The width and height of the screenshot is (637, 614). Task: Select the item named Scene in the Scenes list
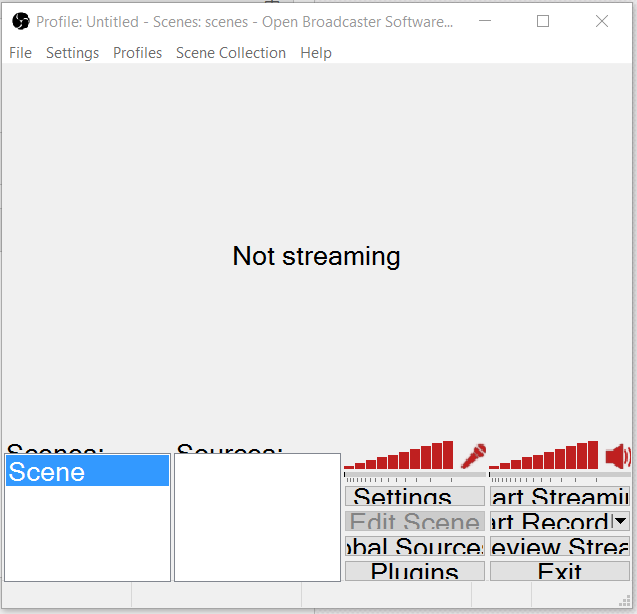pos(87,471)
